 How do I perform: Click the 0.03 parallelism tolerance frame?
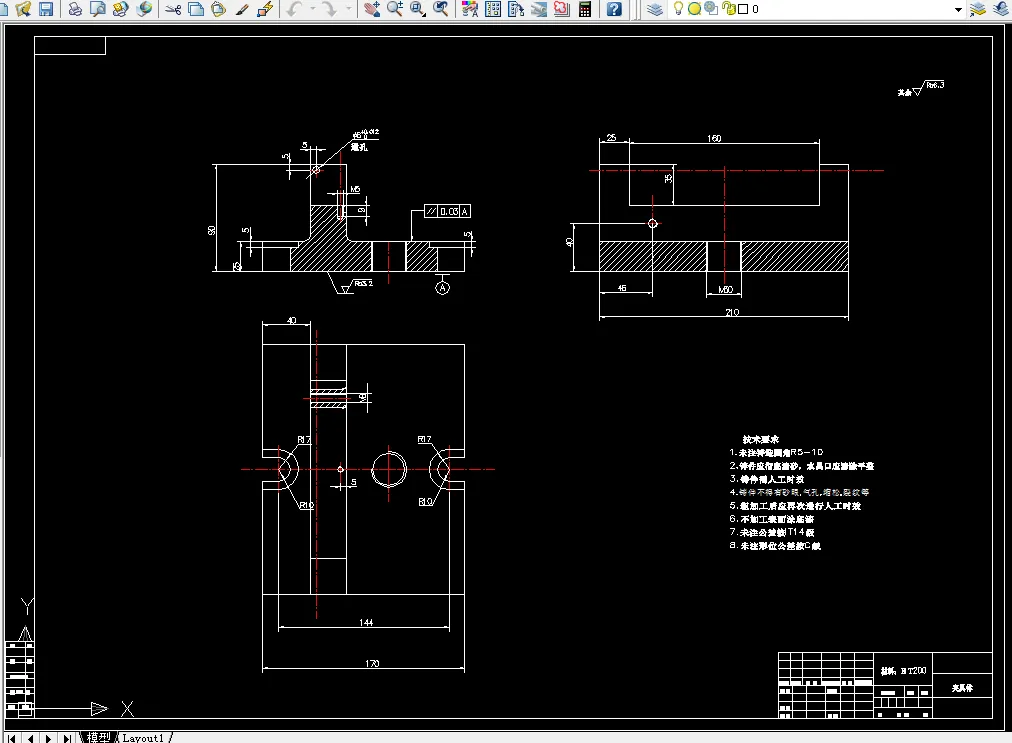coord(448,211)
